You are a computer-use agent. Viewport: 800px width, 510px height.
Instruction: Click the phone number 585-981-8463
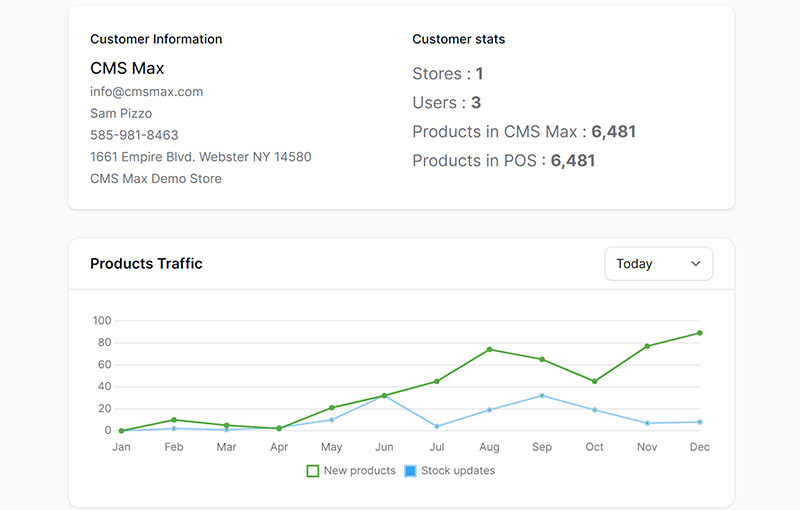point(134,135)
